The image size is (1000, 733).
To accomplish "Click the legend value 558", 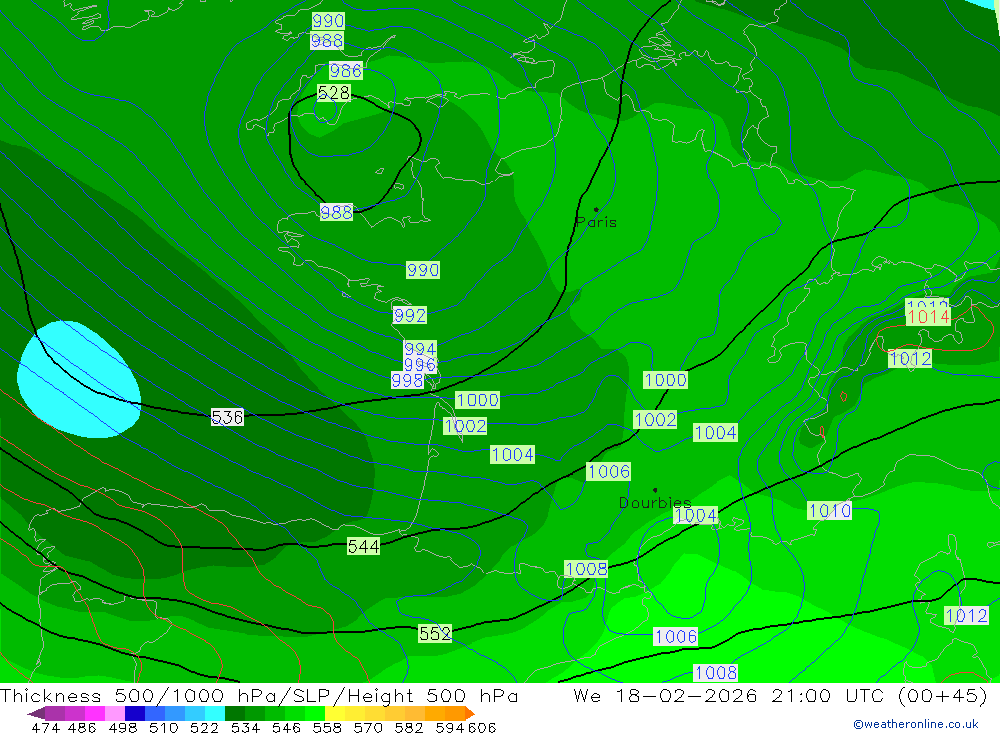I will click(x=327, y=727).
